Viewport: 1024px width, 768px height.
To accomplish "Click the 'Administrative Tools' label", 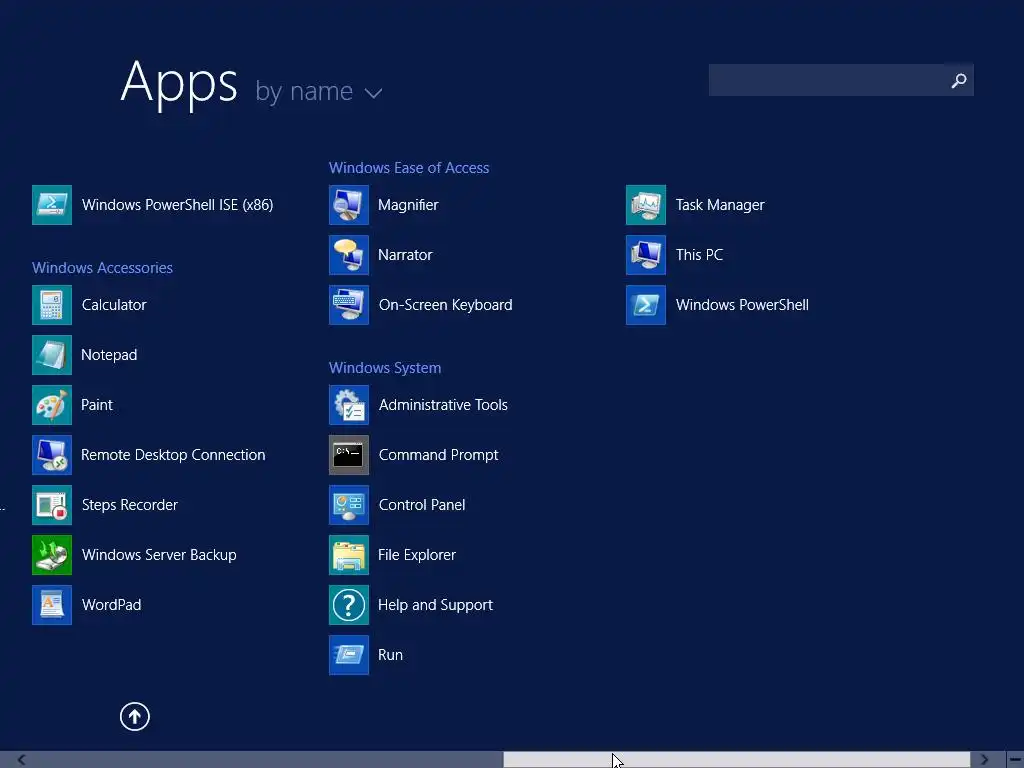I will click(443, 405).
